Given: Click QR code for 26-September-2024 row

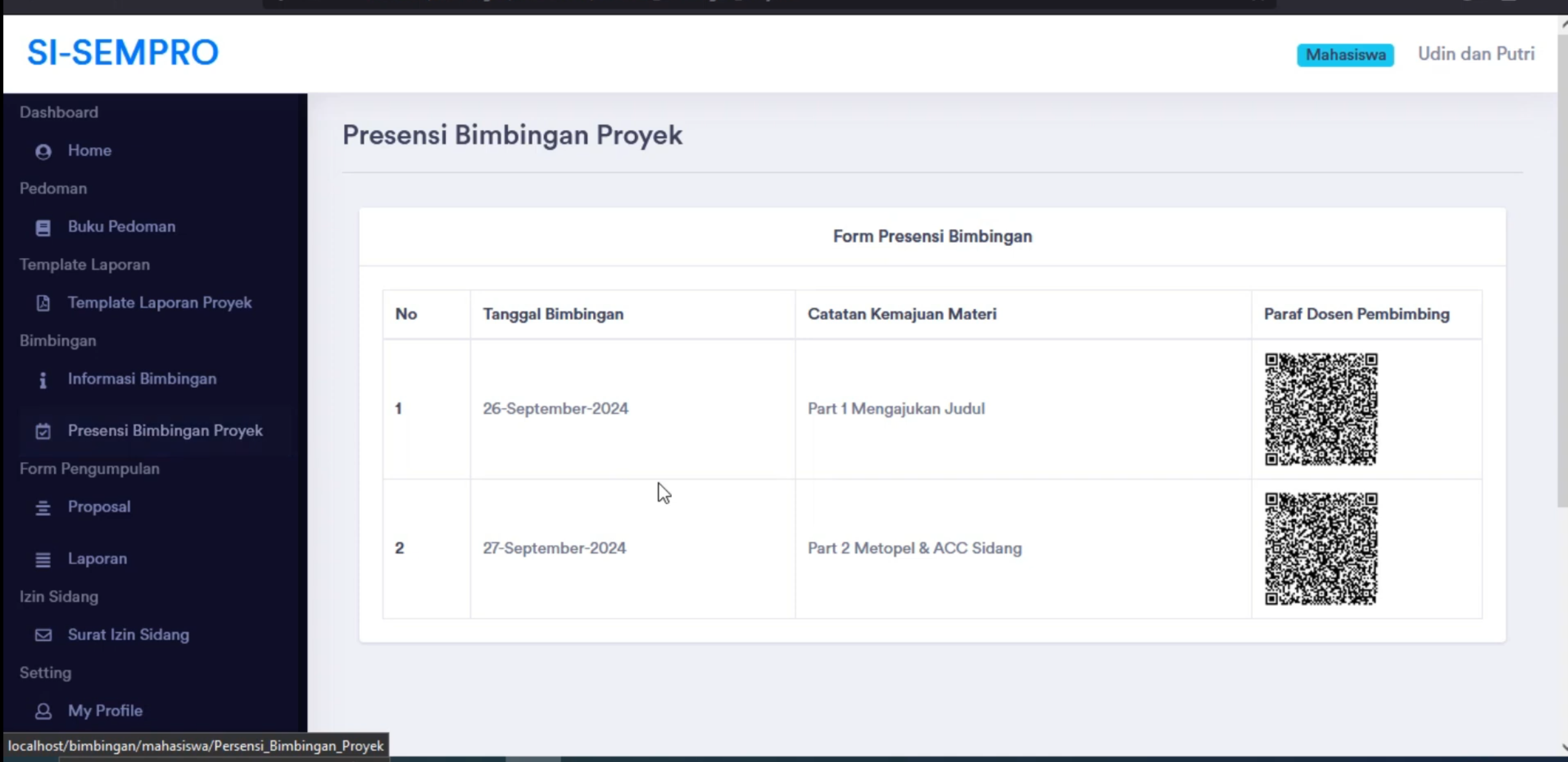Looking at the screenshot, I should pos(1321,409).
